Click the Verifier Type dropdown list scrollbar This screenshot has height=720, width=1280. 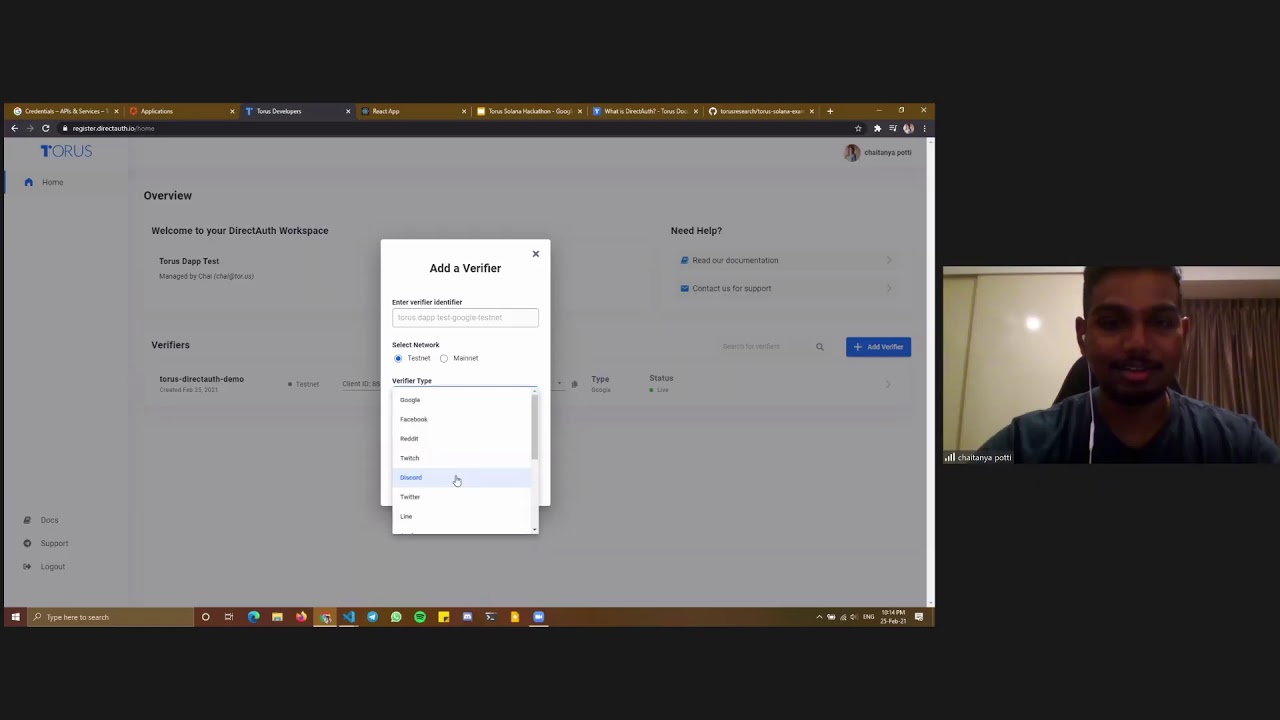(x=535, y=427)
